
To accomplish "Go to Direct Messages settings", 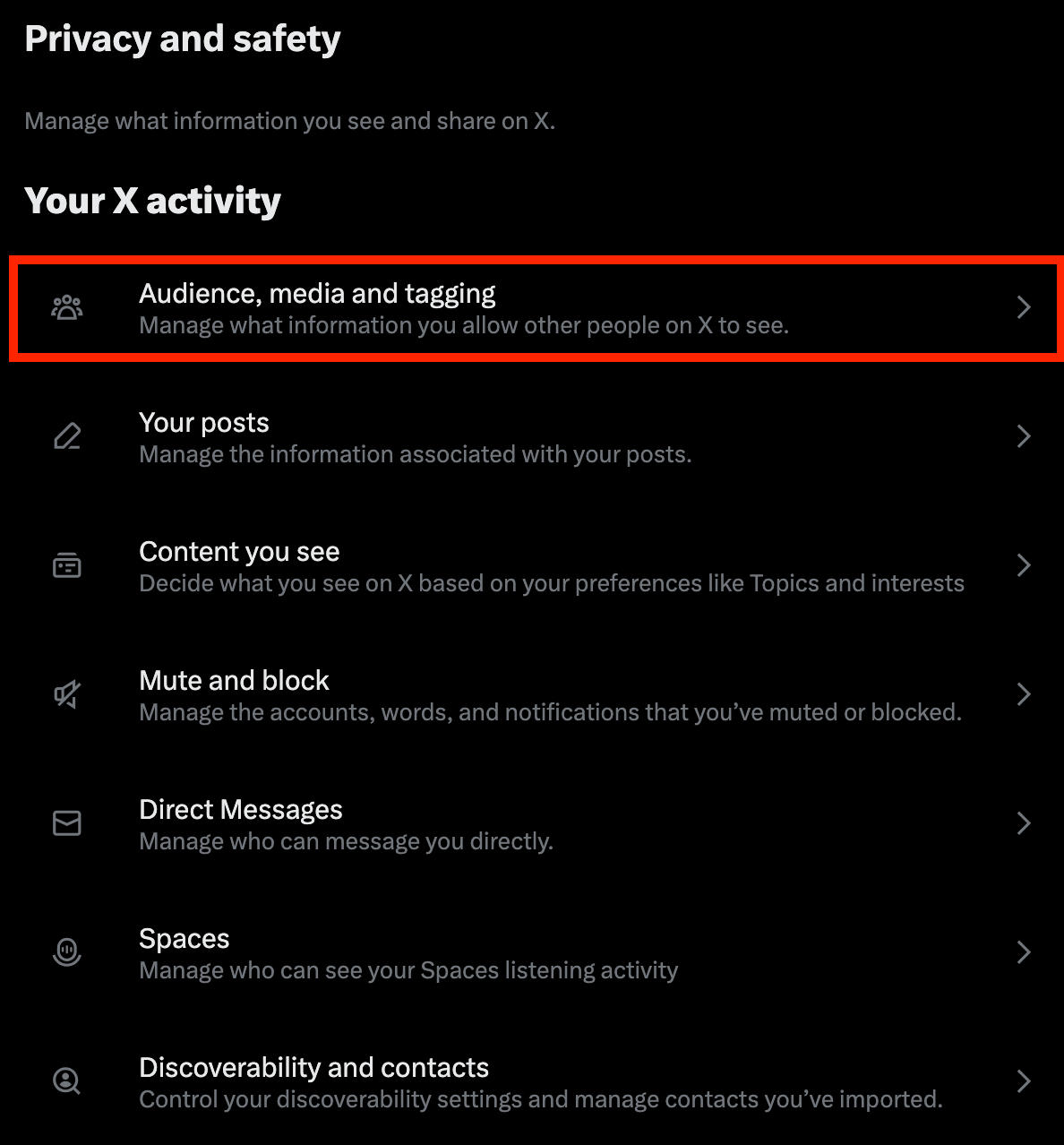I will tap(241, 810).
